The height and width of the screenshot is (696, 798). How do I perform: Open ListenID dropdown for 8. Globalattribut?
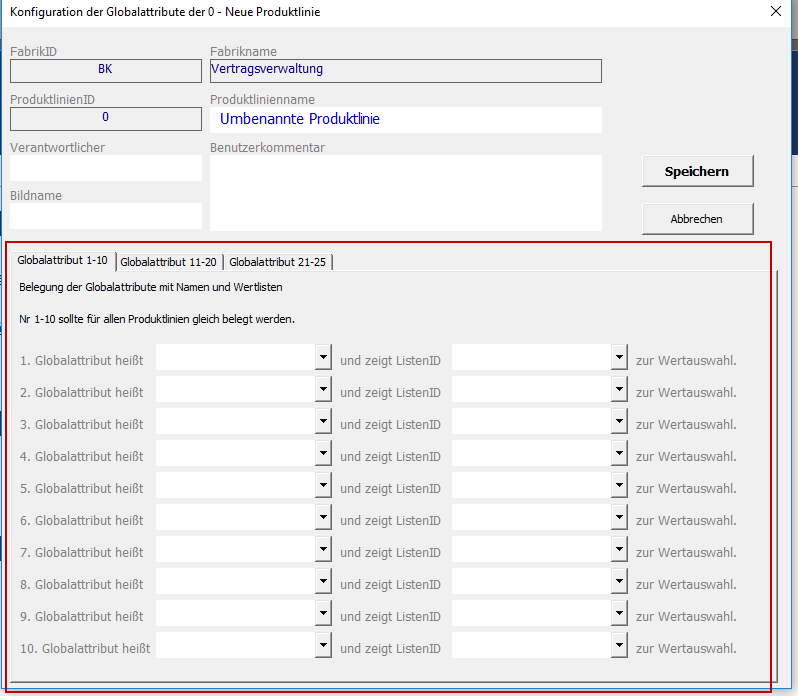point(619,582)
